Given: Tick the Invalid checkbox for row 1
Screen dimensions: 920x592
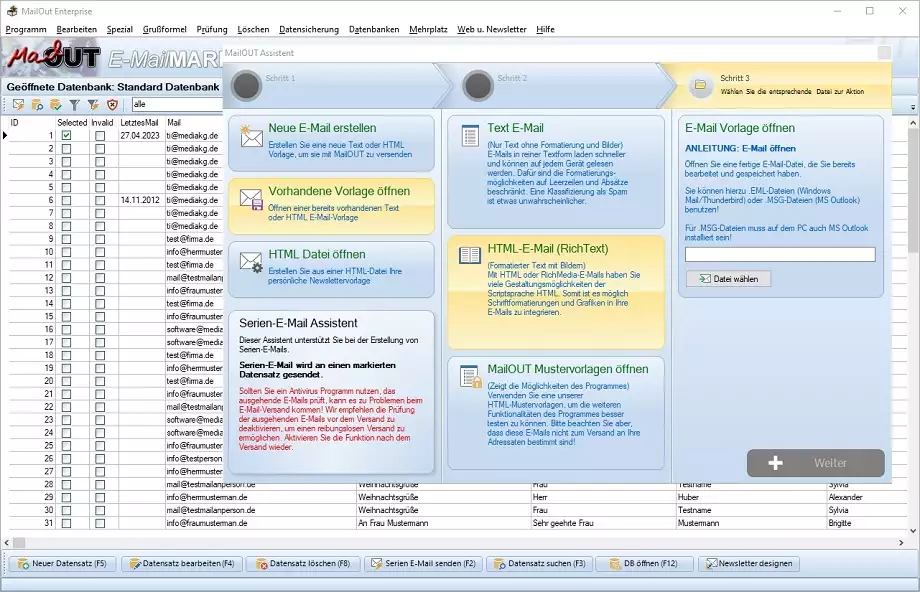Looking at the screenshot, I should coord(100,136).
